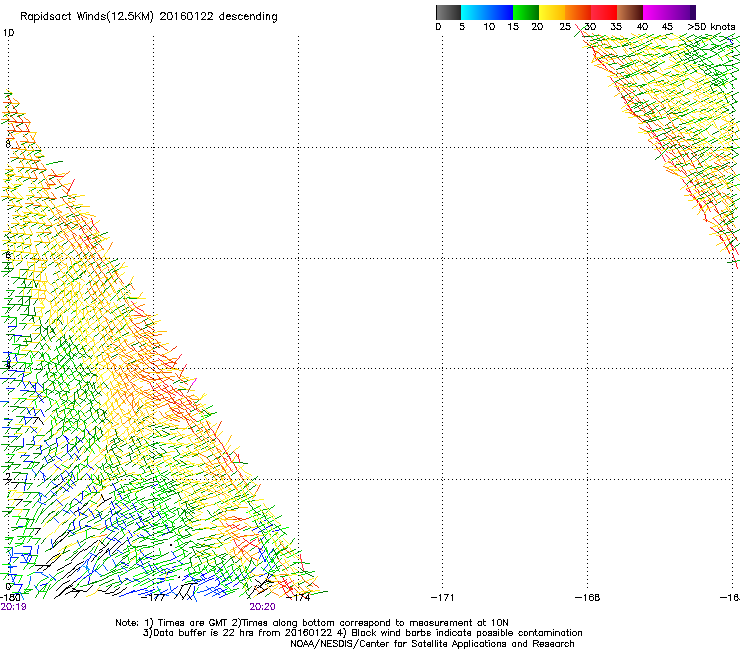
Task: Click the purple time stamp '20:19'
Action: pos(13,607)
